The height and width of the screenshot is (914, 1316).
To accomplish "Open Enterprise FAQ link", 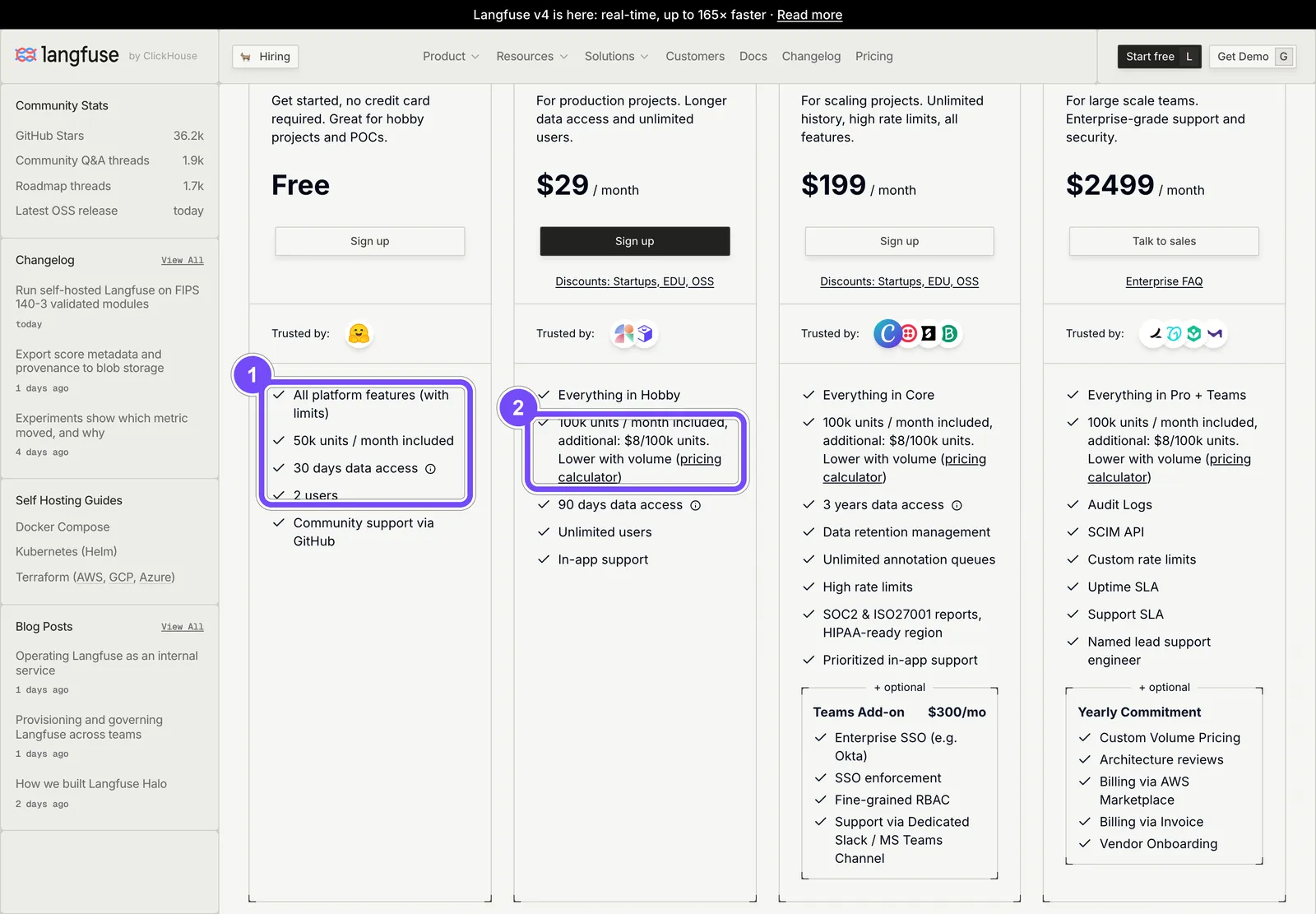I will 1164,281.
